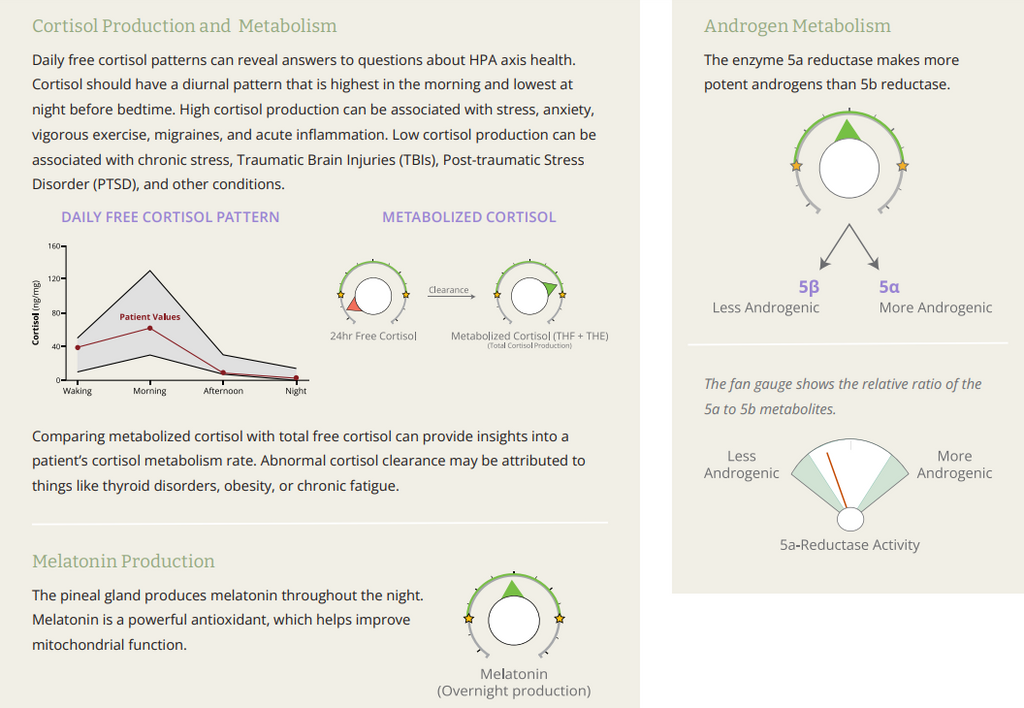
Task: Click the Melatonin Production heading
Action: [x=123, y=561]
